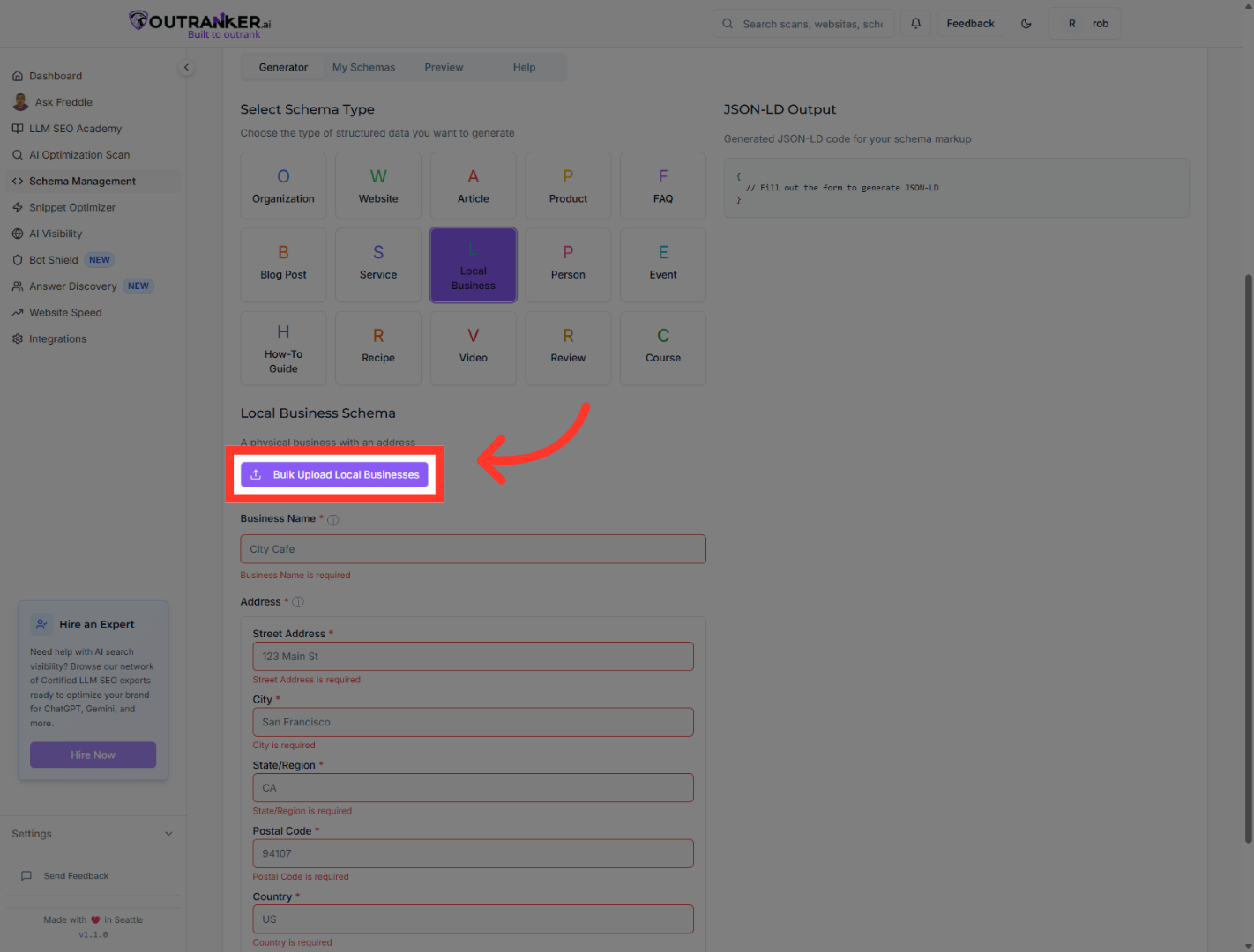The height and width of the screenshot is (952, 1254).
Task: Click the info tooltip beside Business Name
Action: click(332, 519)
